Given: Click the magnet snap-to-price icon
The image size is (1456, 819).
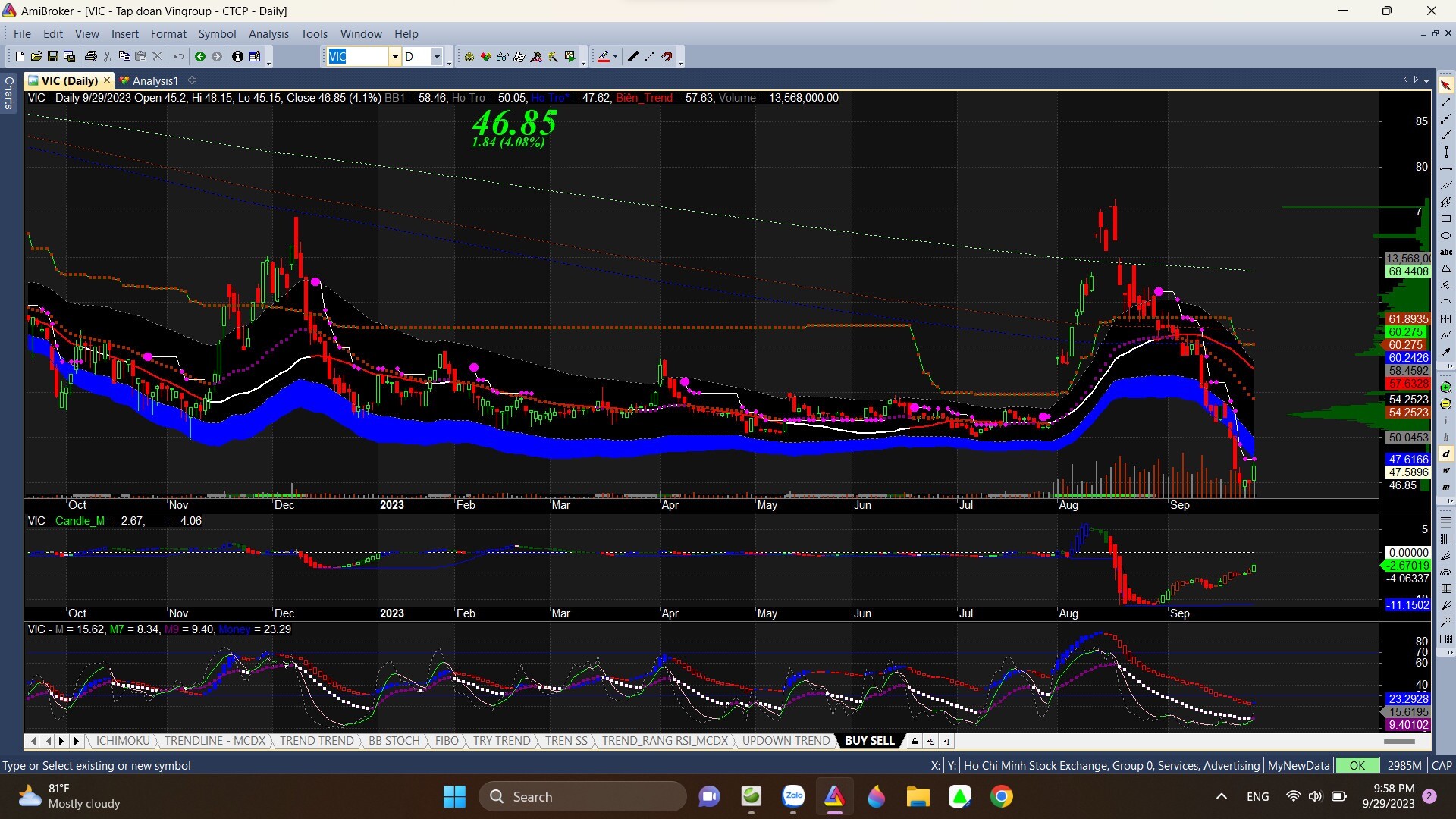Looking at the screenshot, I should click(x=667, y=56).
